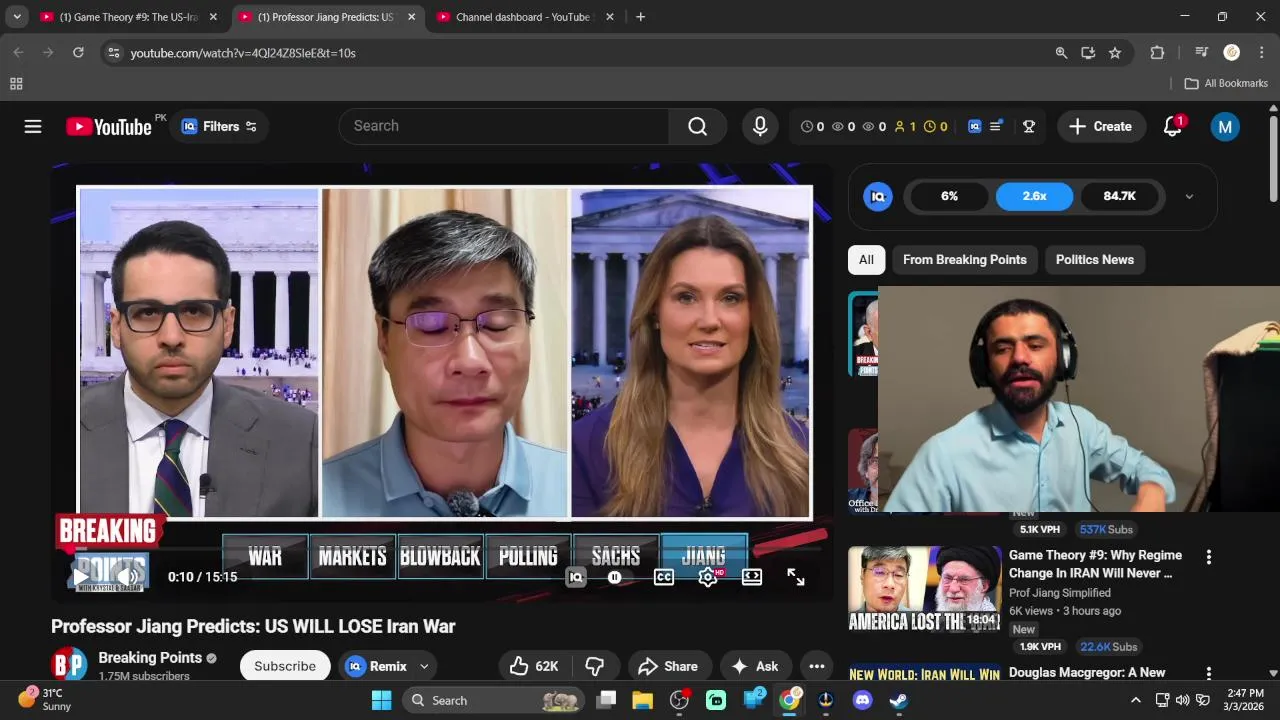Subscribe to Breaking Points

coord(285,666)
